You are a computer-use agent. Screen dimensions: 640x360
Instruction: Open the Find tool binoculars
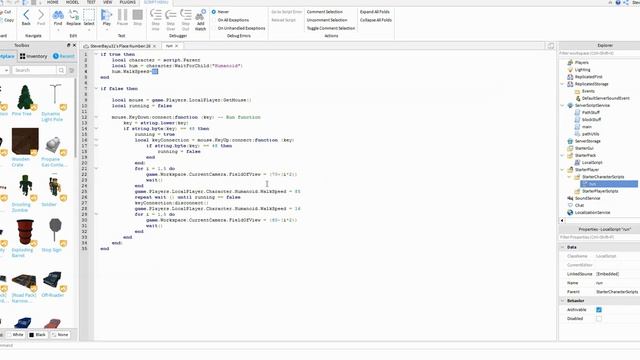[x=58, y=18]
